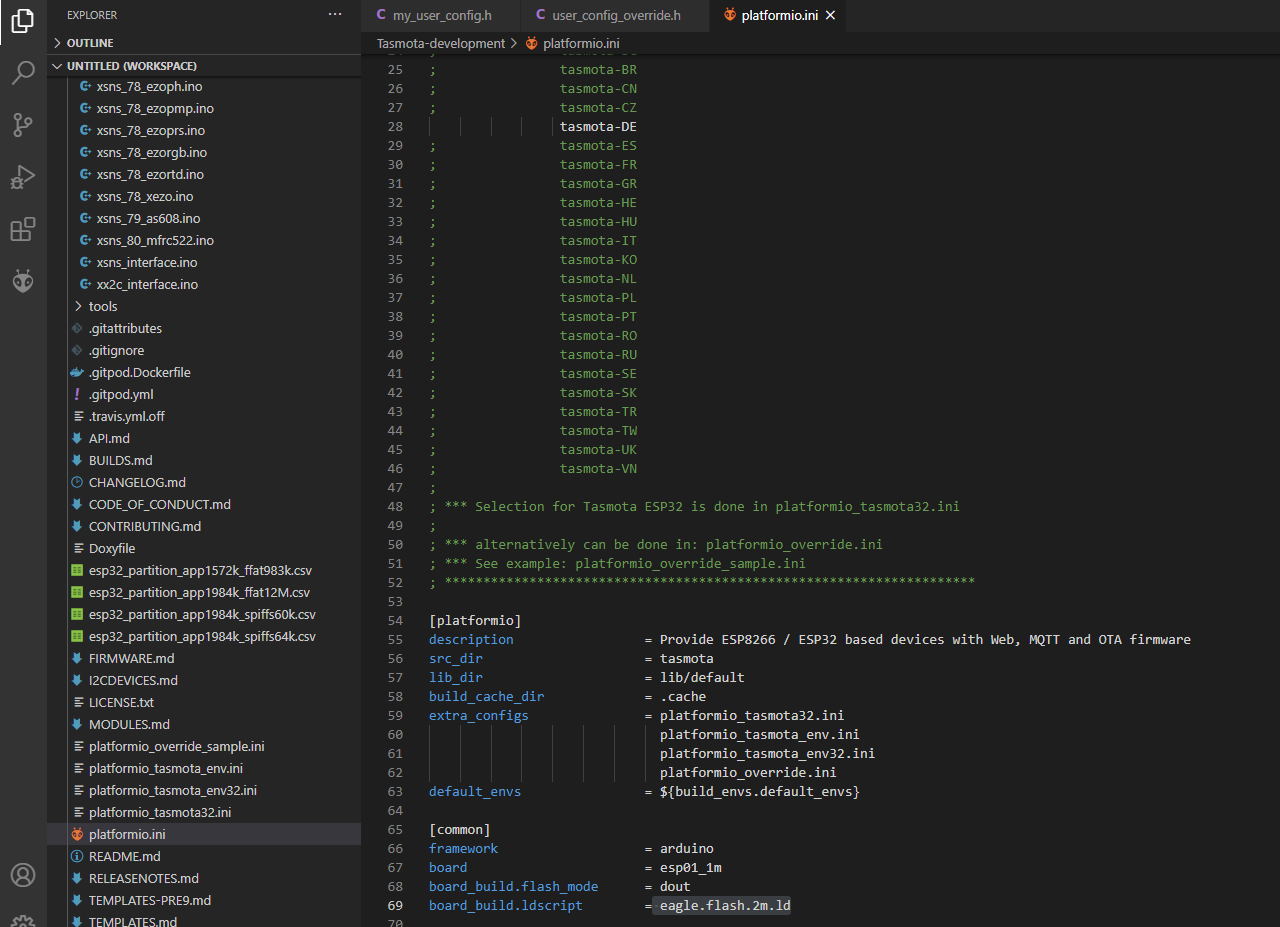Screen dimensions: 1280x927
Task: Open esp32_partition_app1984k_spiffs60k.csv
Action: point(202,614)
